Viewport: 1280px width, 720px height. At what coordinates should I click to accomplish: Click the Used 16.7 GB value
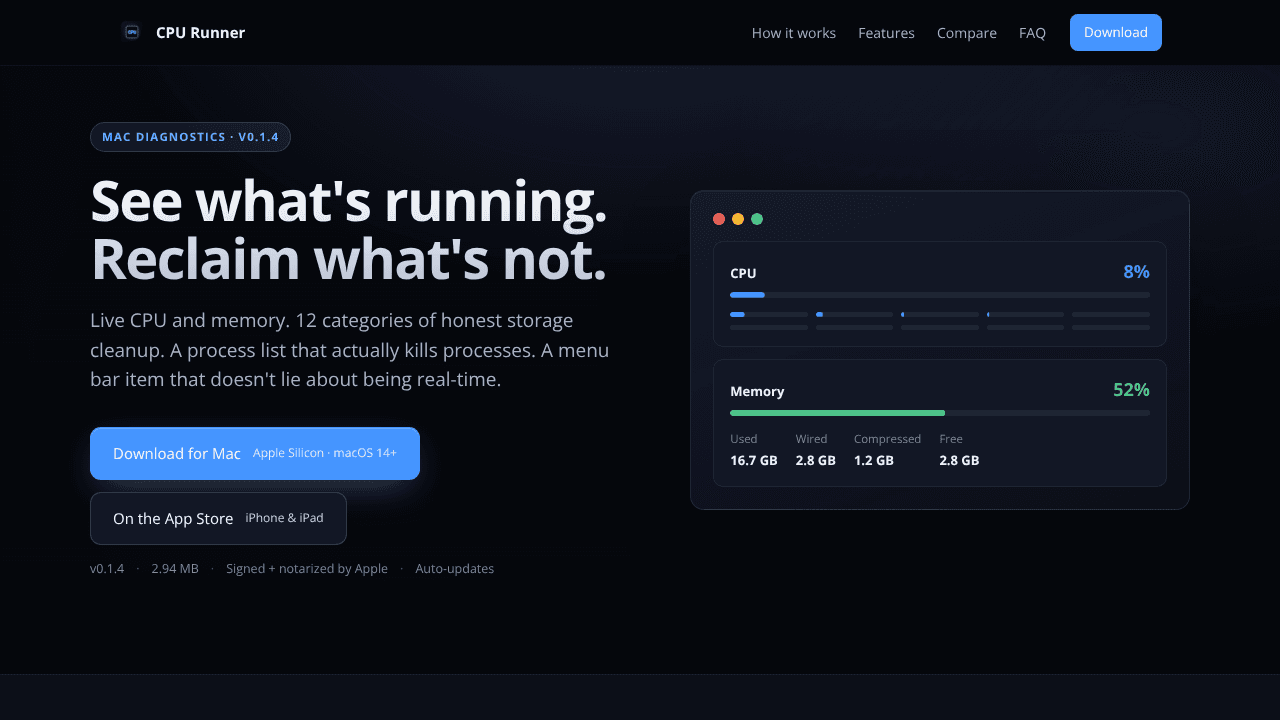[x=754, y=461]
